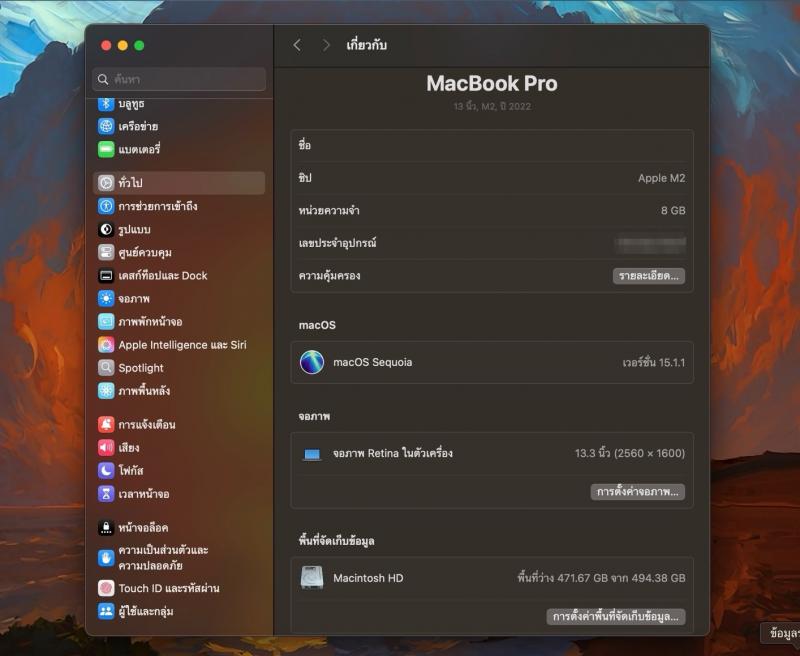800x656 pixels.
Task: Click the name row (ชื่อ)
Action: click(x=492, y=145)
